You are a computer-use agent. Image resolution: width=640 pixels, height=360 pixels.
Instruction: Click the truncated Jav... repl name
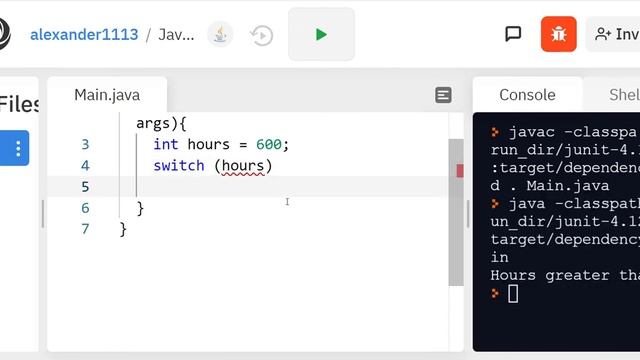pos(176,35)
